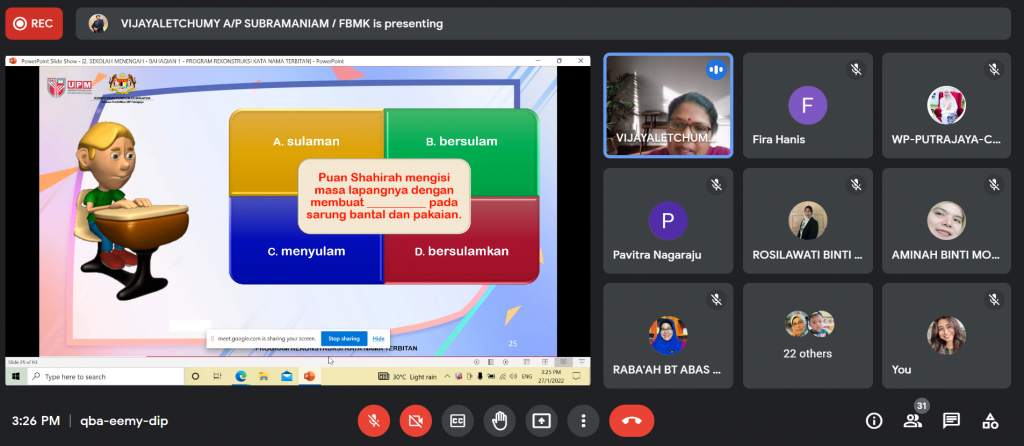Image resolution: width=1024 pixels, height=446 pixels.
Task: Open the chat panel
Action: (951, 420)
